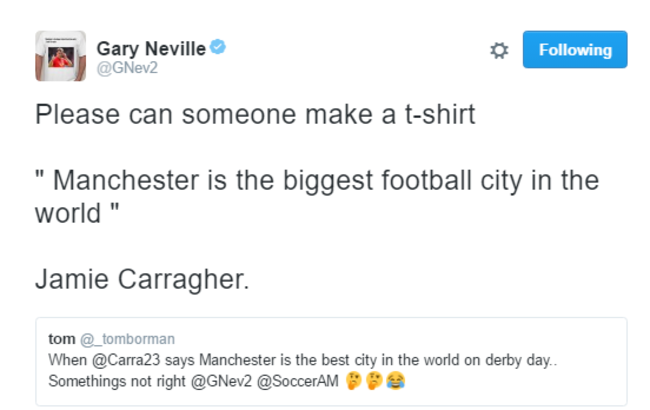Click the tears of joy emoji
The width and height of the screenshot is (650, 410).
pyautogui.click(x=396, y=381)
